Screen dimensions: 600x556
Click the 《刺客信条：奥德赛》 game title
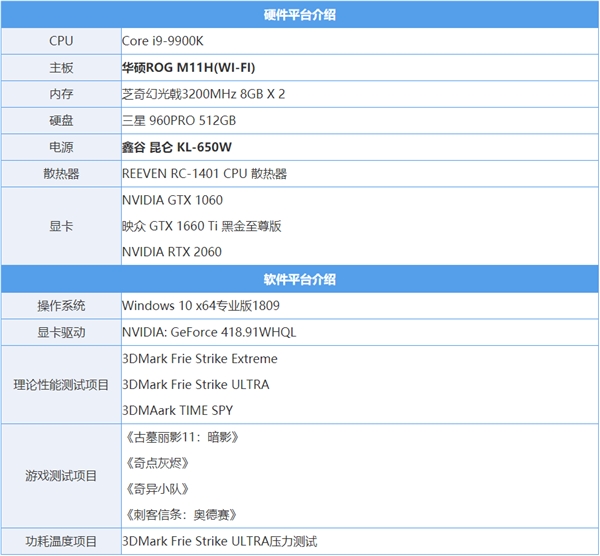(182, 515)
